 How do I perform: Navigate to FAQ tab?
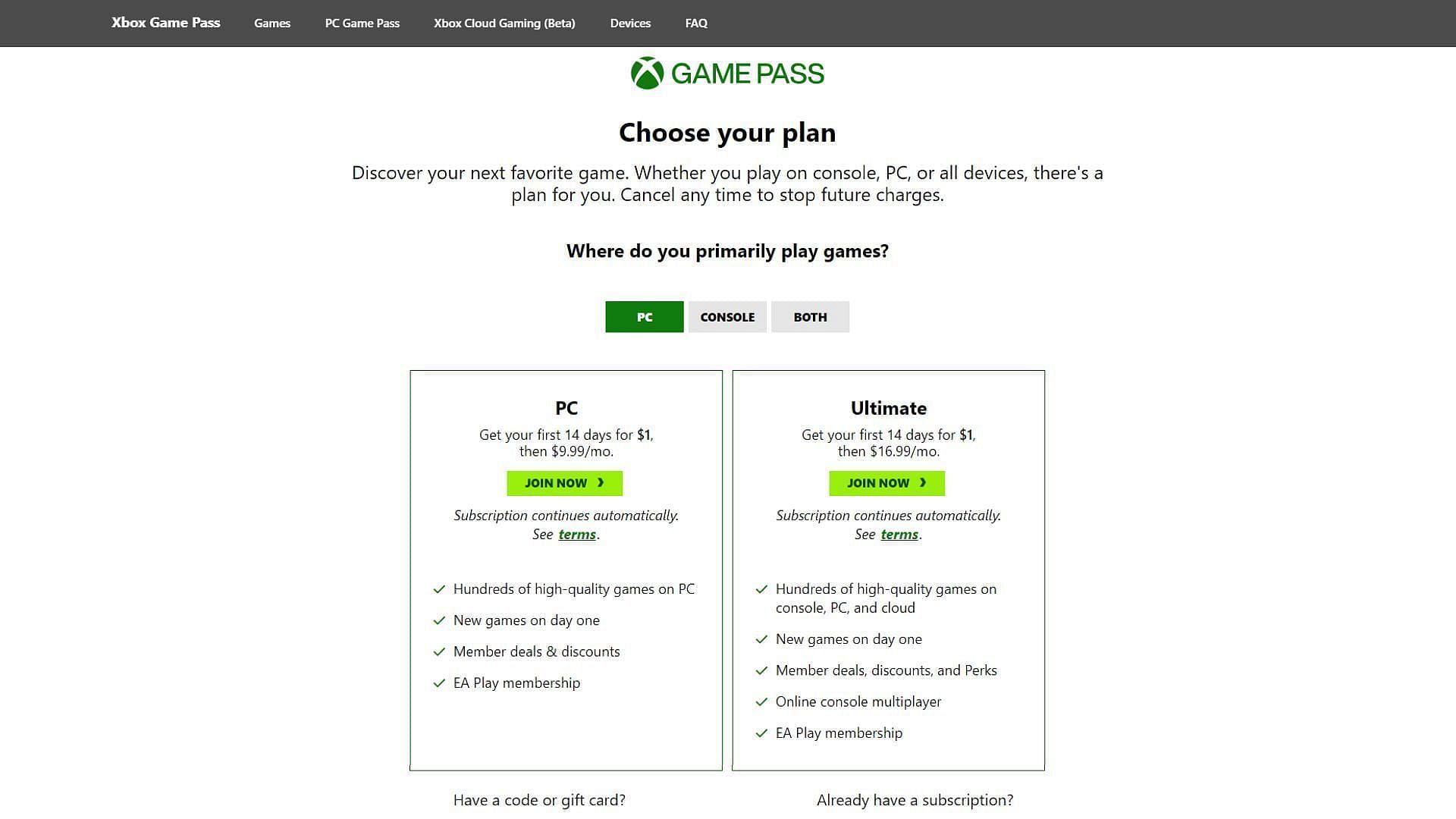pos(696,22)
